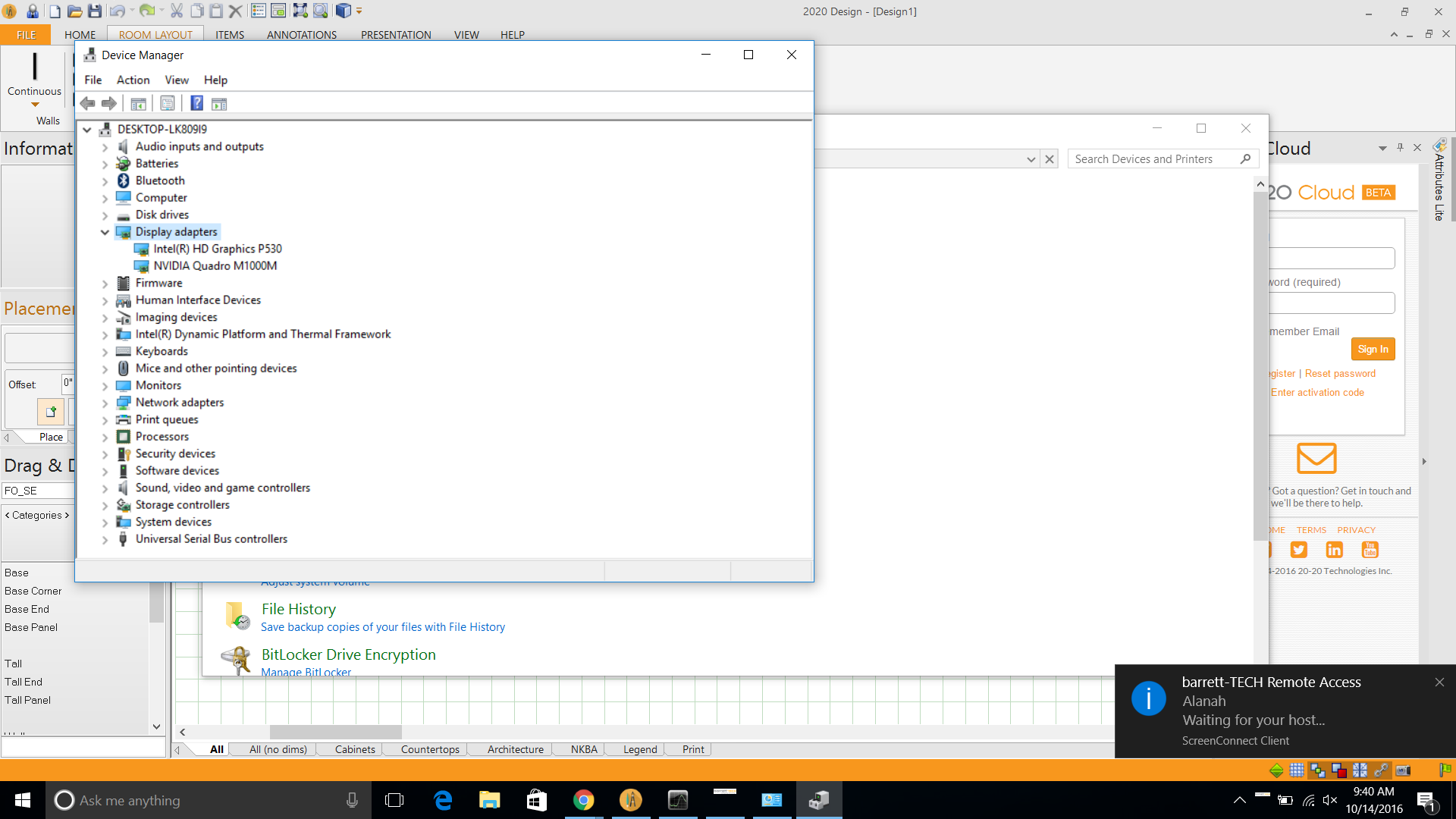Open the Action menu in Device Manager
Screen dimensions: 1456x819
(133, 80)
